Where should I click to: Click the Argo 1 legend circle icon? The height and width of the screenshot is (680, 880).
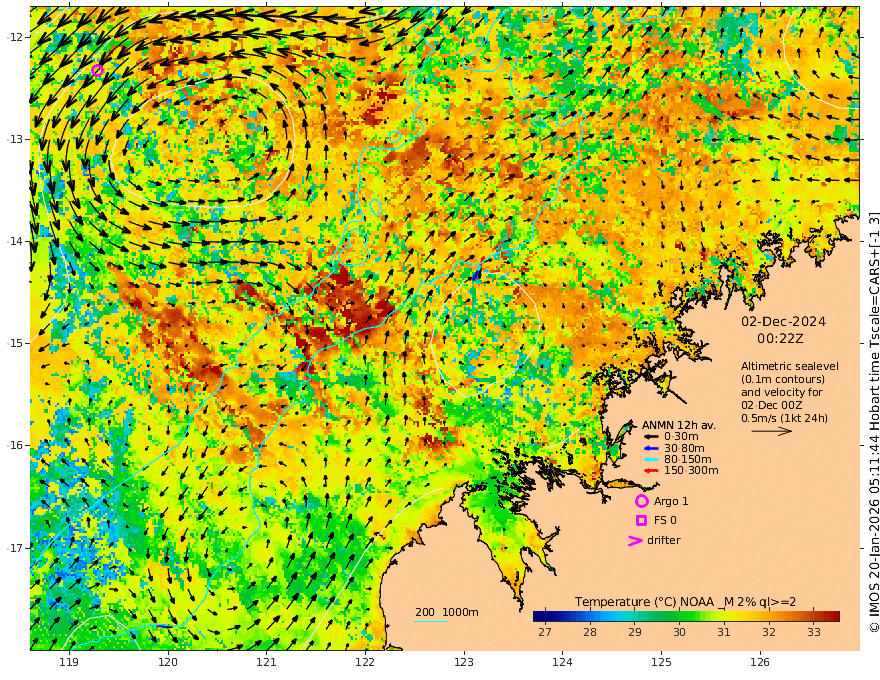point(641,501)
